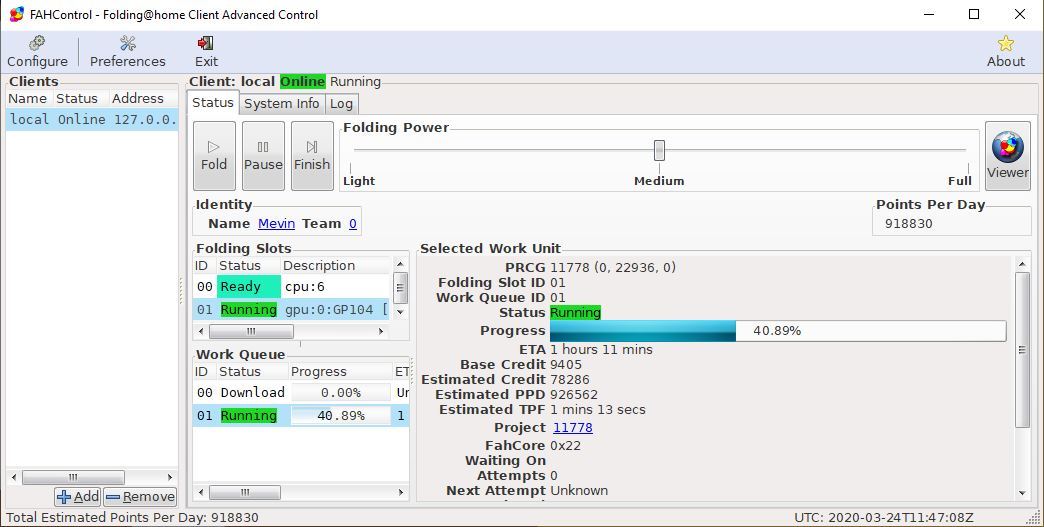The image size is (1044, 527).
Task: Click the Estimated Credit value 78286
Action: pyautogui.click(x=570, y=379)
